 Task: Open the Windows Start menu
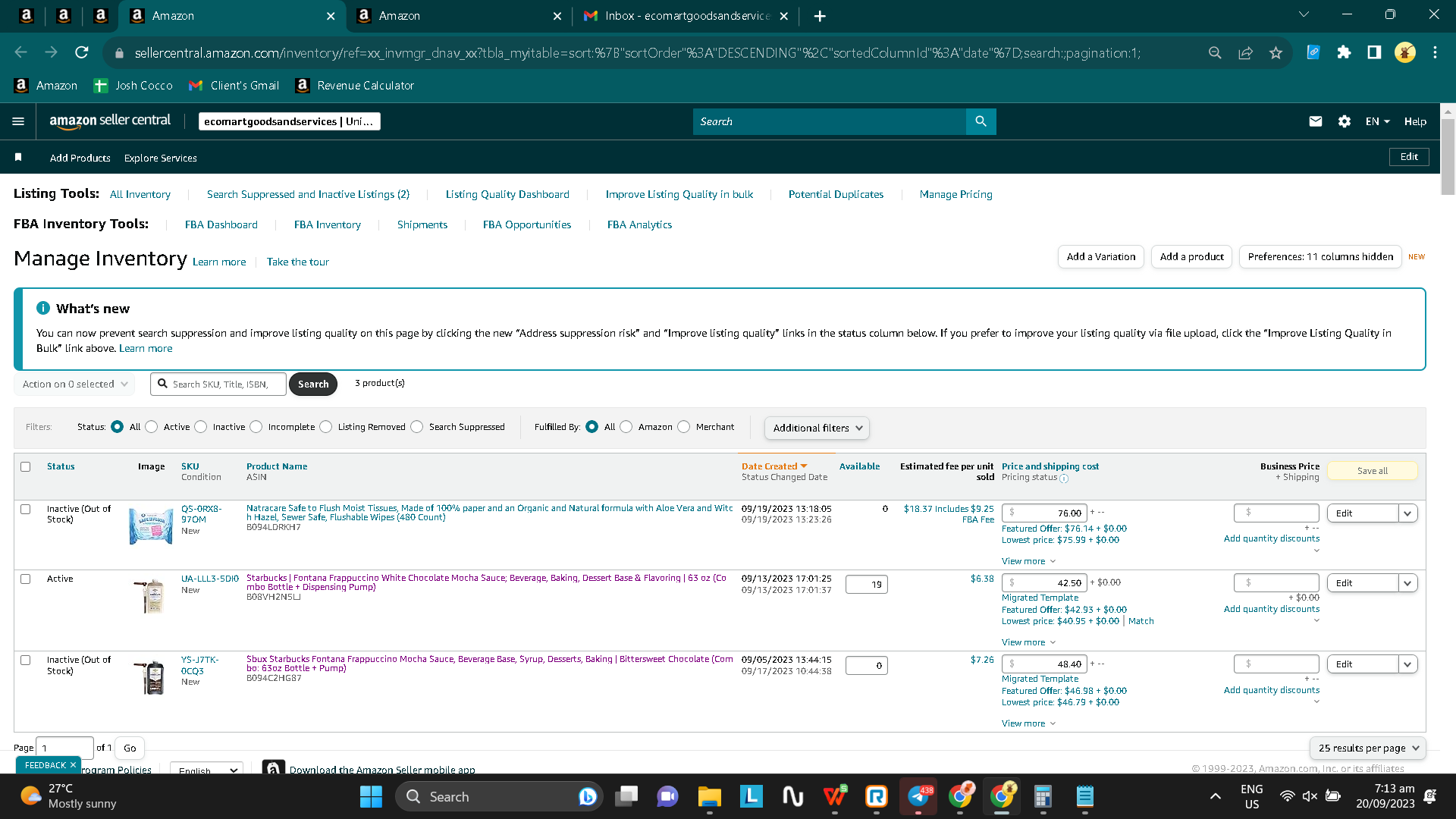click(371, 796)
